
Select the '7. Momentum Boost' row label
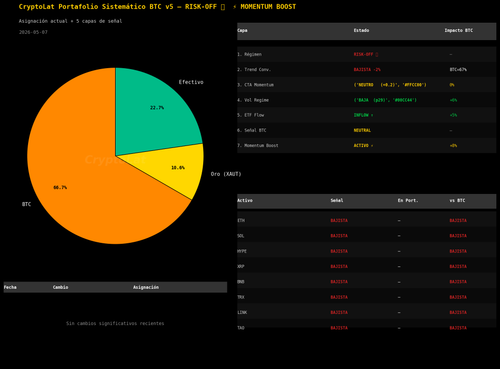[x=258, y=146]
